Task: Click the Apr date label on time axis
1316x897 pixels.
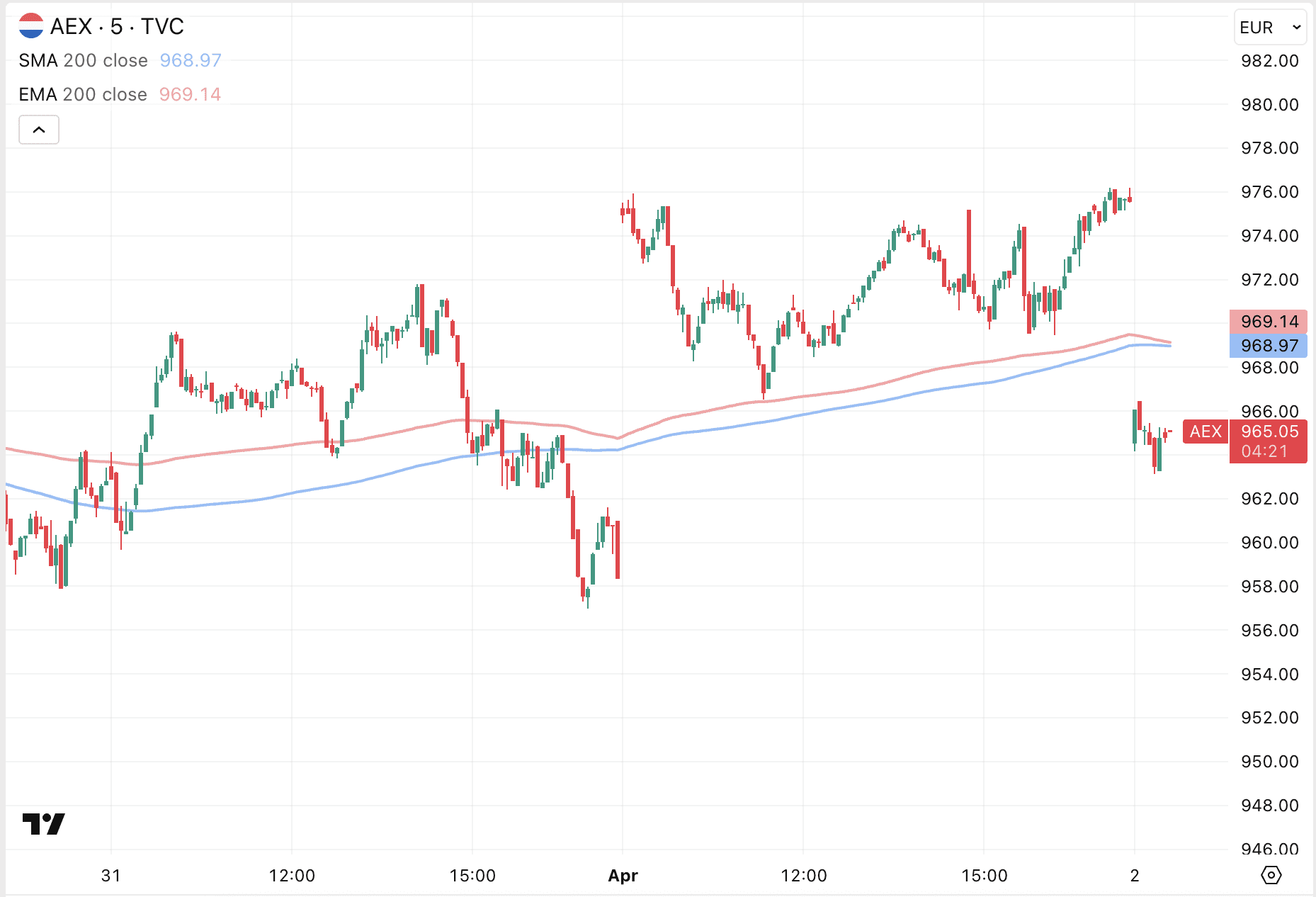Action: point(623,876)
